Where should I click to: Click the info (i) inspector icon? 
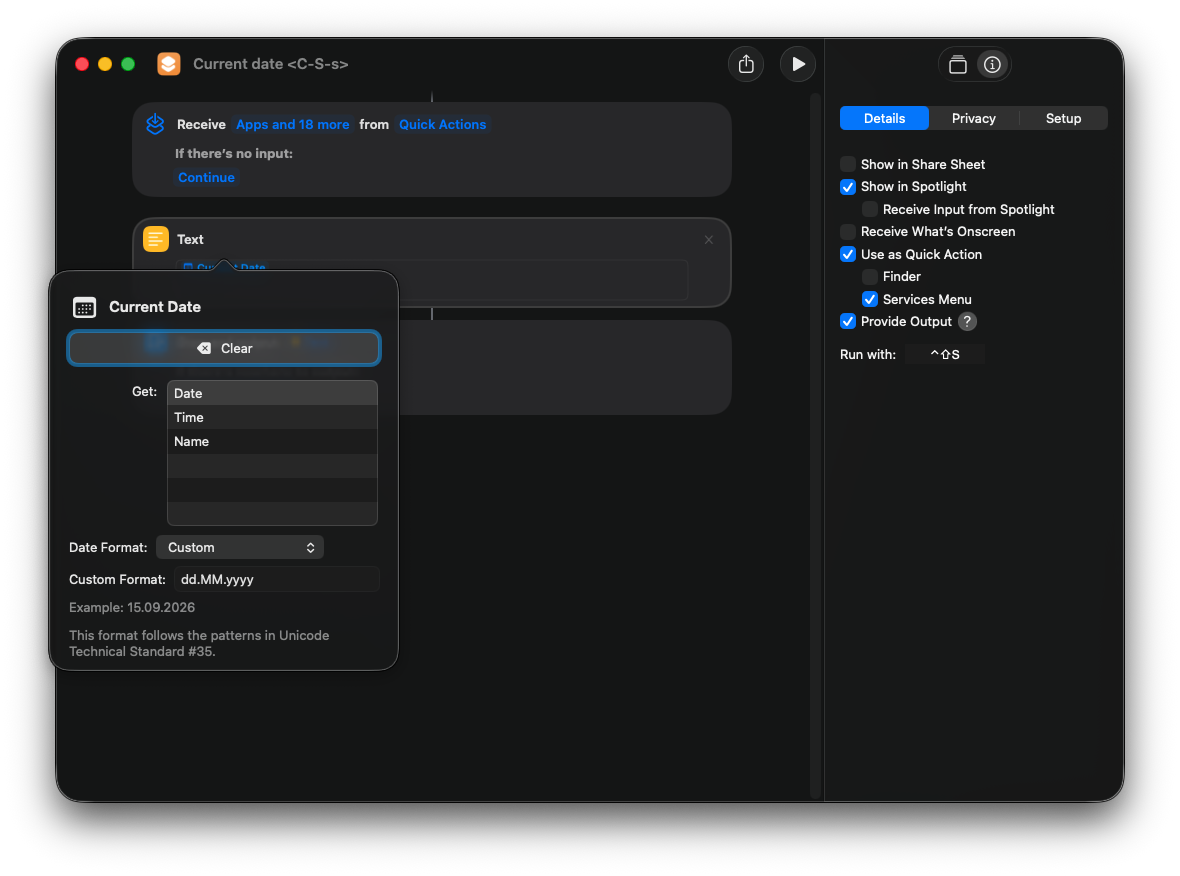point(992,63)
